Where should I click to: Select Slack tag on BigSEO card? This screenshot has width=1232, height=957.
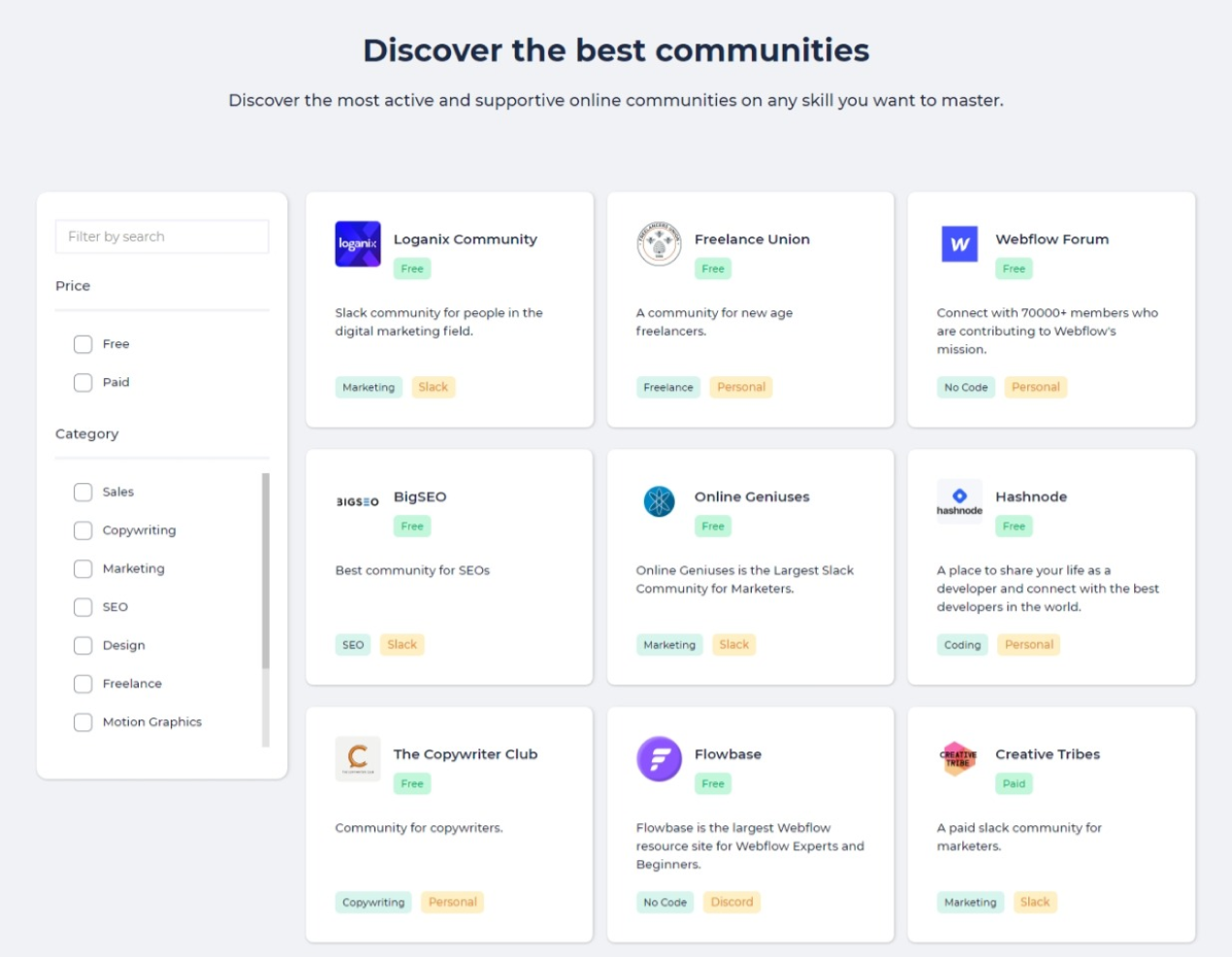pyautogui.click(x=402, y=645)
